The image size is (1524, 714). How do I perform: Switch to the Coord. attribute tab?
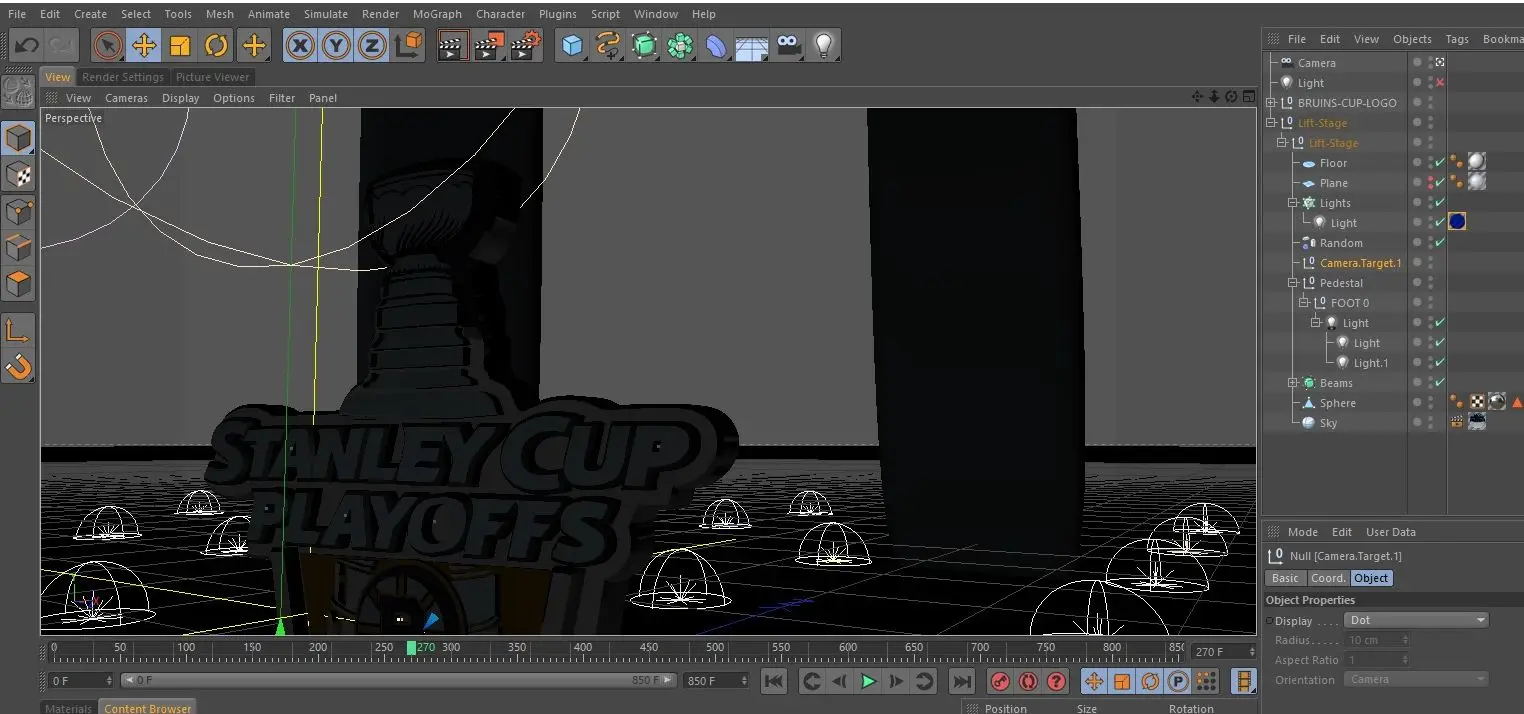1328,578
